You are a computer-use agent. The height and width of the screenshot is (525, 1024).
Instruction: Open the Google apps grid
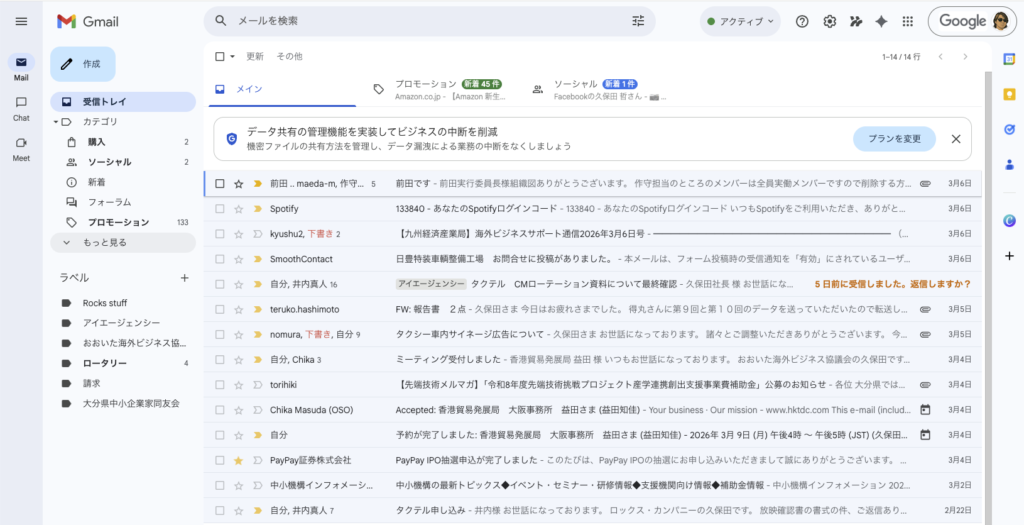coord(908,21)
